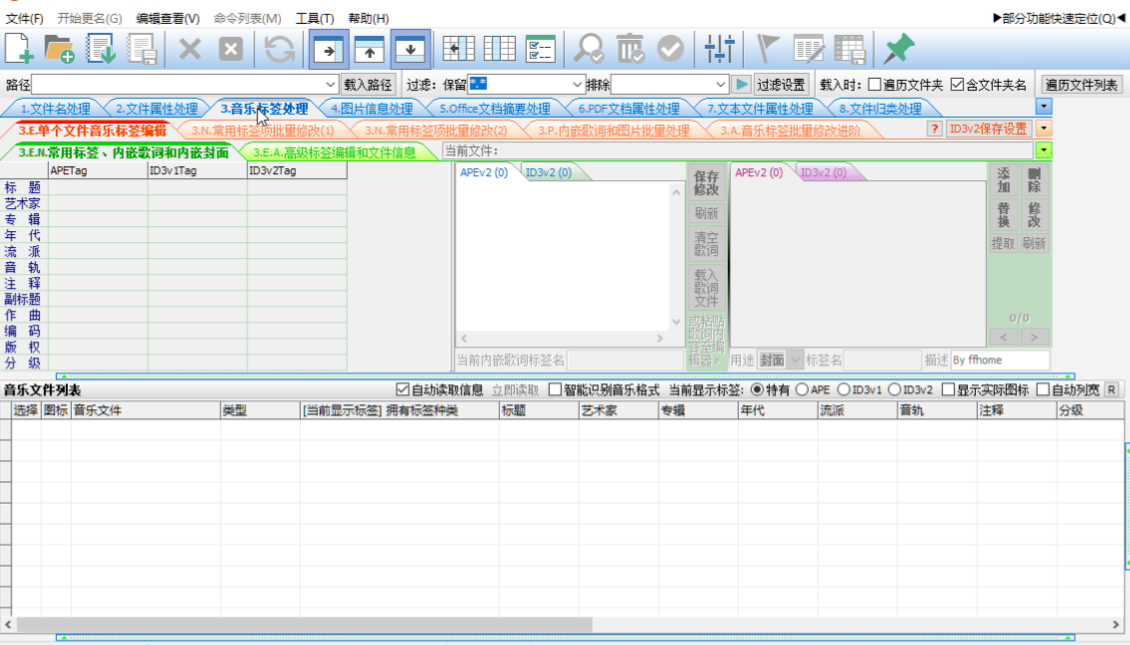
Task: Click the checklist view icon
Action: (x=540, y=49)
